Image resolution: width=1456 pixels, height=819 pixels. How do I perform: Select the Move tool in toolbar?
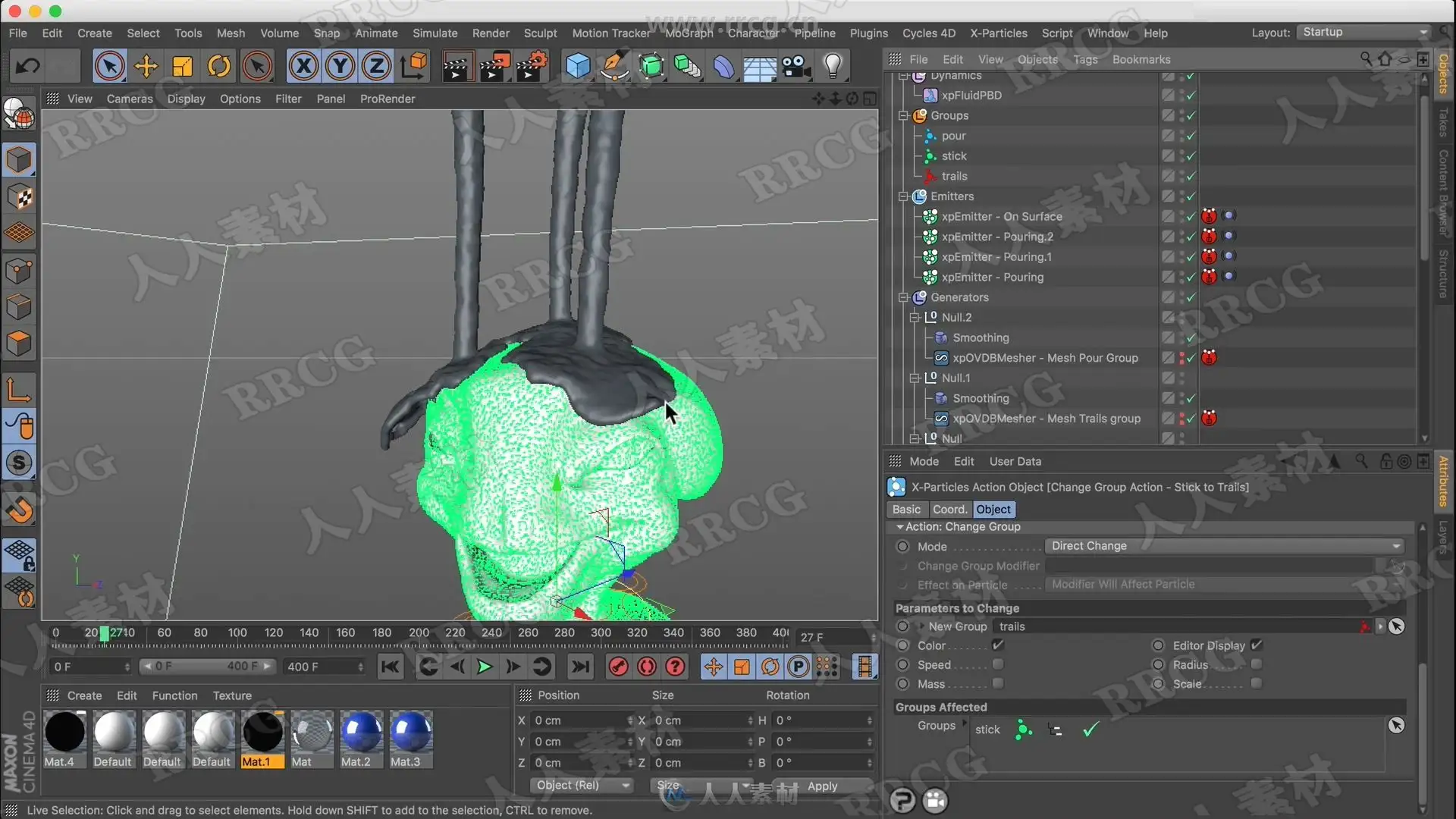146,67
